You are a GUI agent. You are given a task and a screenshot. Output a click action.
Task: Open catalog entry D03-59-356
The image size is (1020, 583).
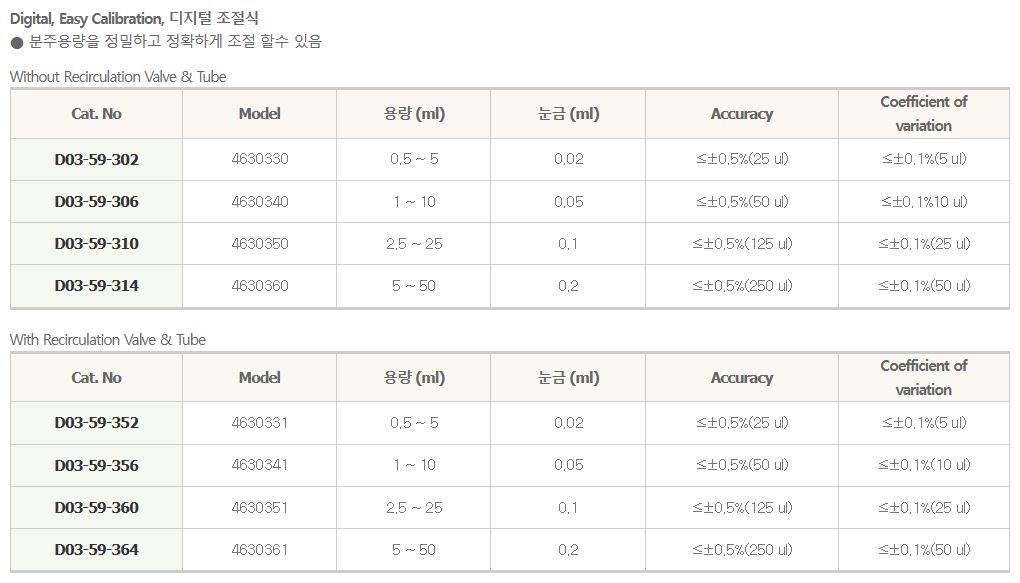[x=97, y=466]
